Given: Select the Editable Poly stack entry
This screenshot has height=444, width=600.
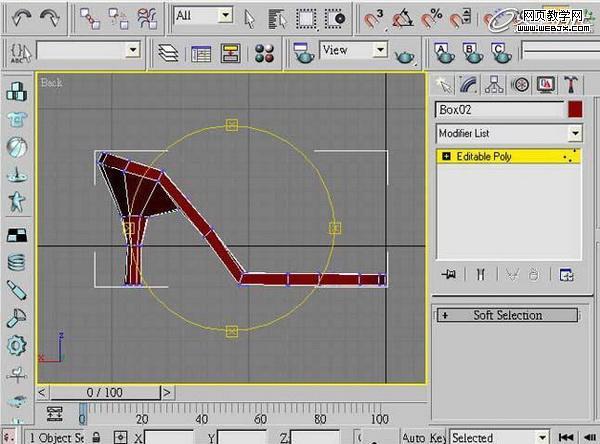Looking at the screenshot, I should click(509, 157).
